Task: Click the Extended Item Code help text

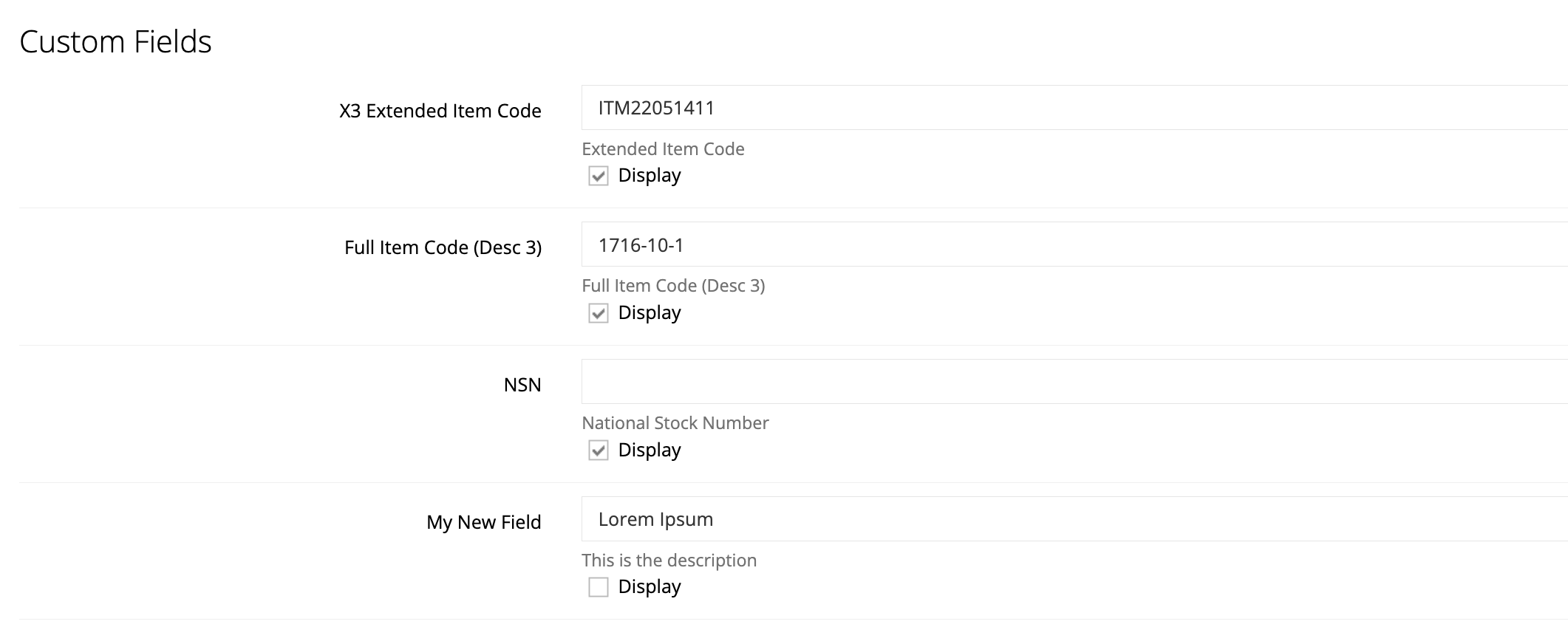Action: pos(663,149)
